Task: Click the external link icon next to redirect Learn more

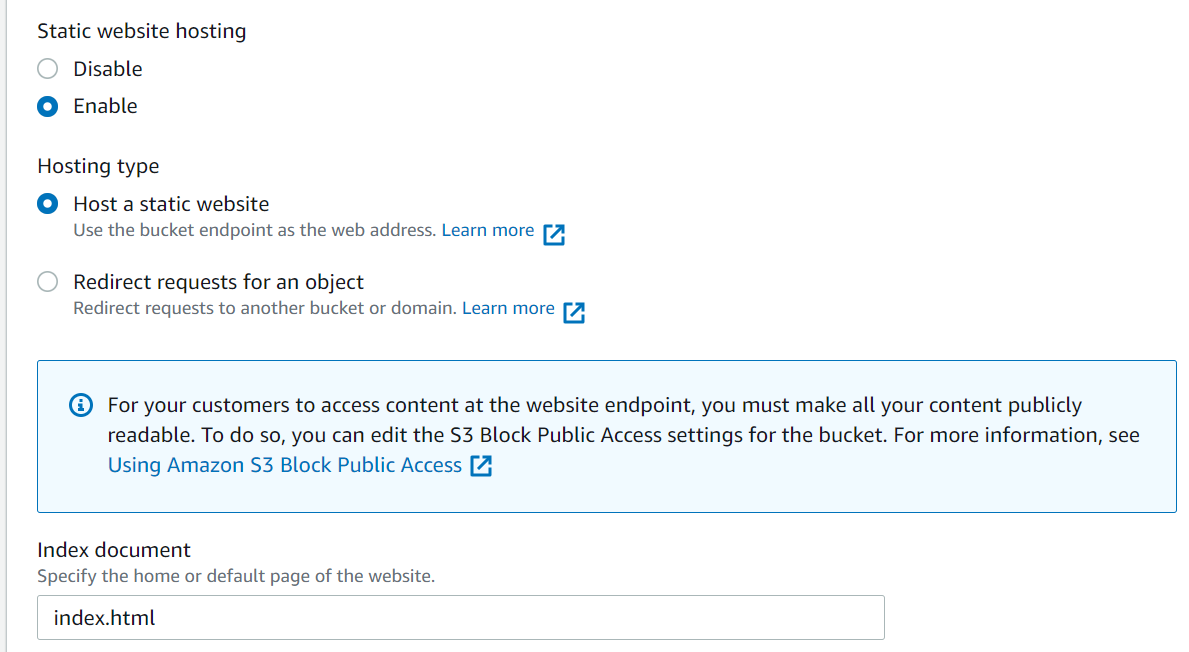Action: click(574, 312)
